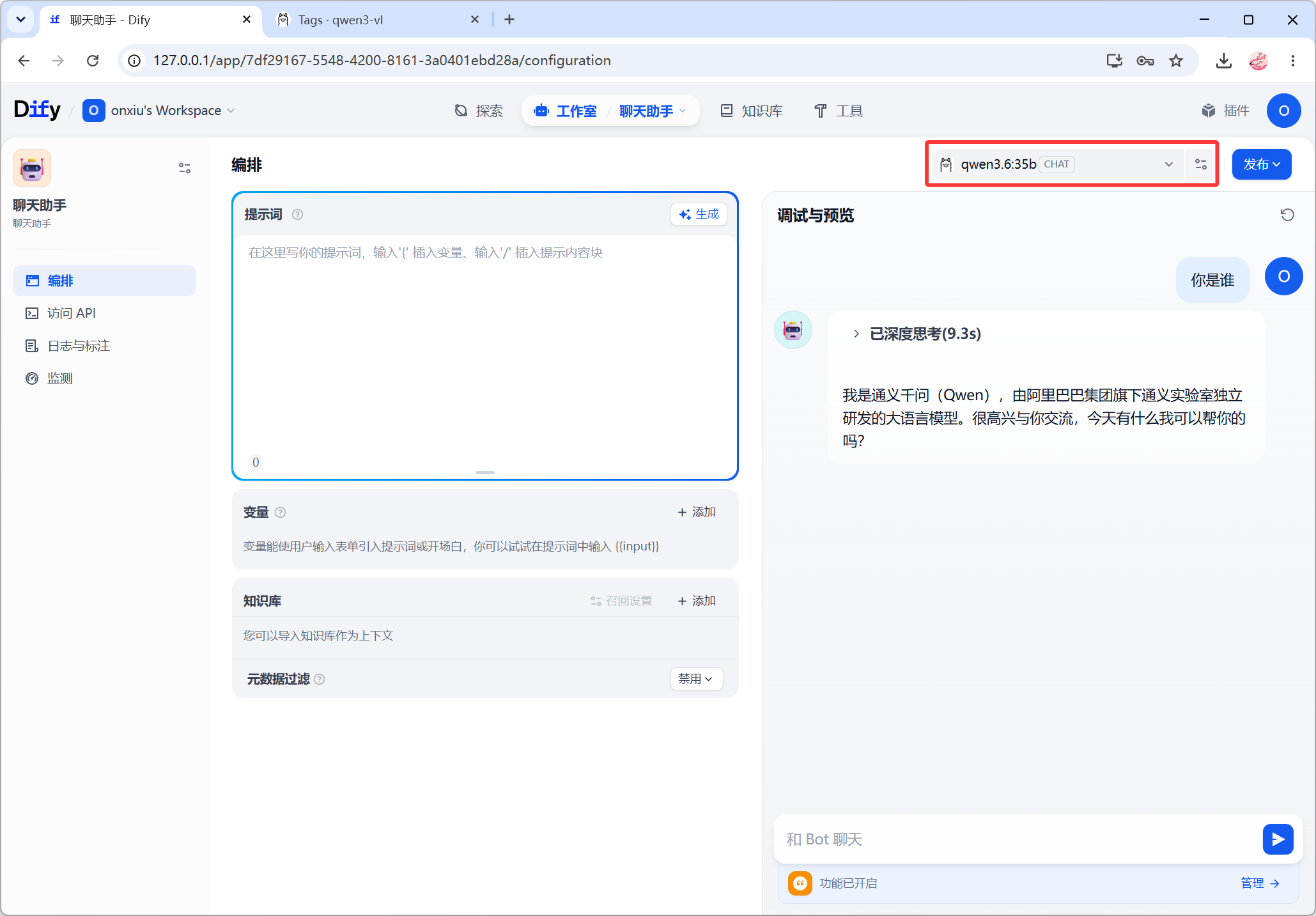Click the user avatar beside 你是谁
Screen dimensions: 1316x916
(1283, 276)
